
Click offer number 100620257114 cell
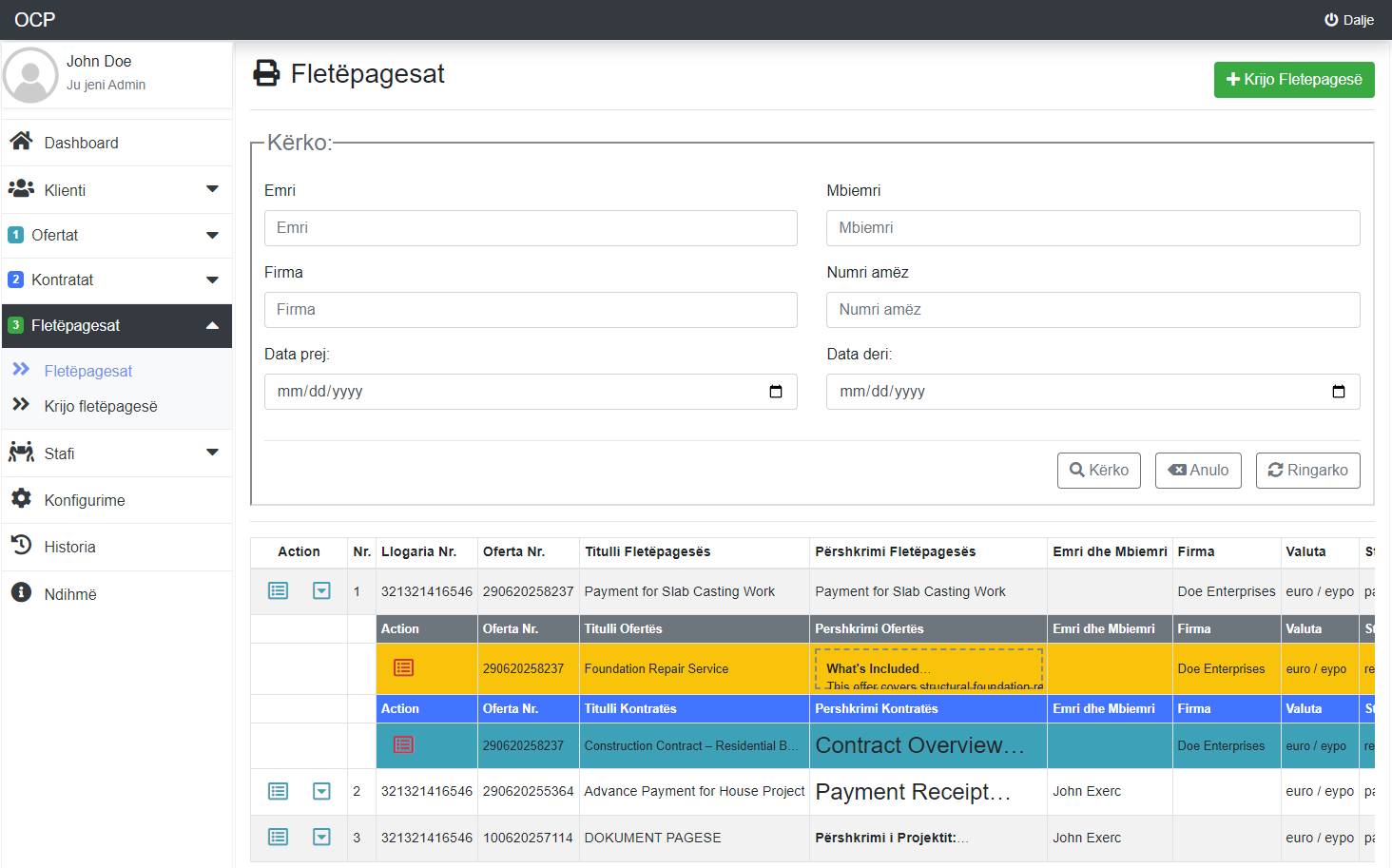pos(528,838)
